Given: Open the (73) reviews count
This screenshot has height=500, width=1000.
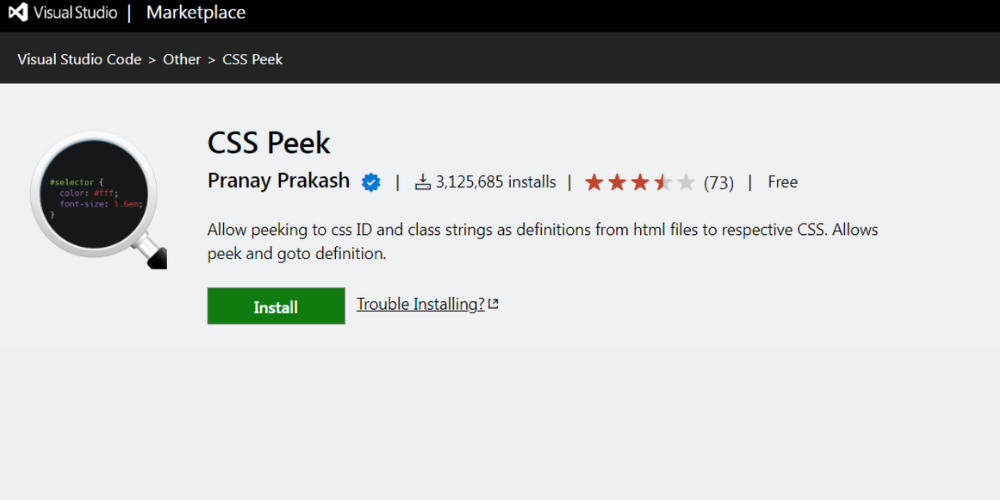Looking at the screenshot, I should (x=718, y=182).
